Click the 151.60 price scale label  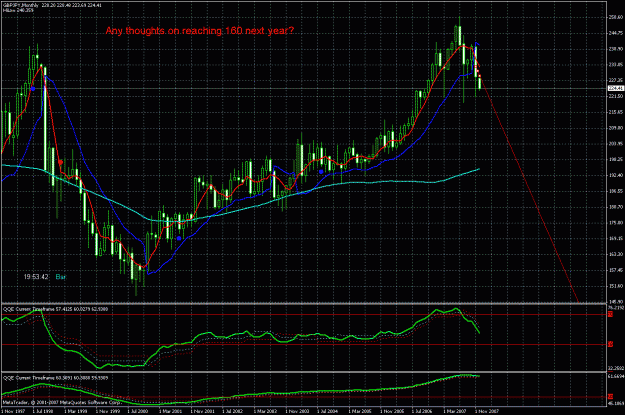(616, 286)
